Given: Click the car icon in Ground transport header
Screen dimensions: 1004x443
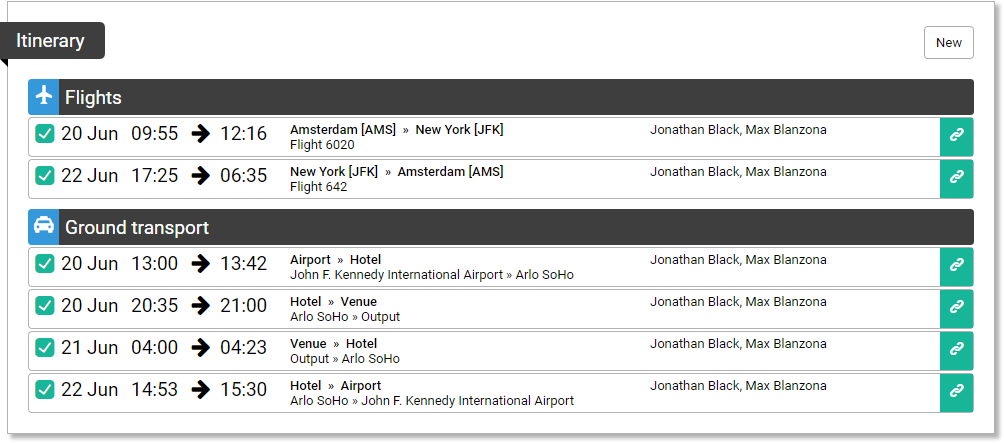Looking at the screenshot, I should 44,227.
